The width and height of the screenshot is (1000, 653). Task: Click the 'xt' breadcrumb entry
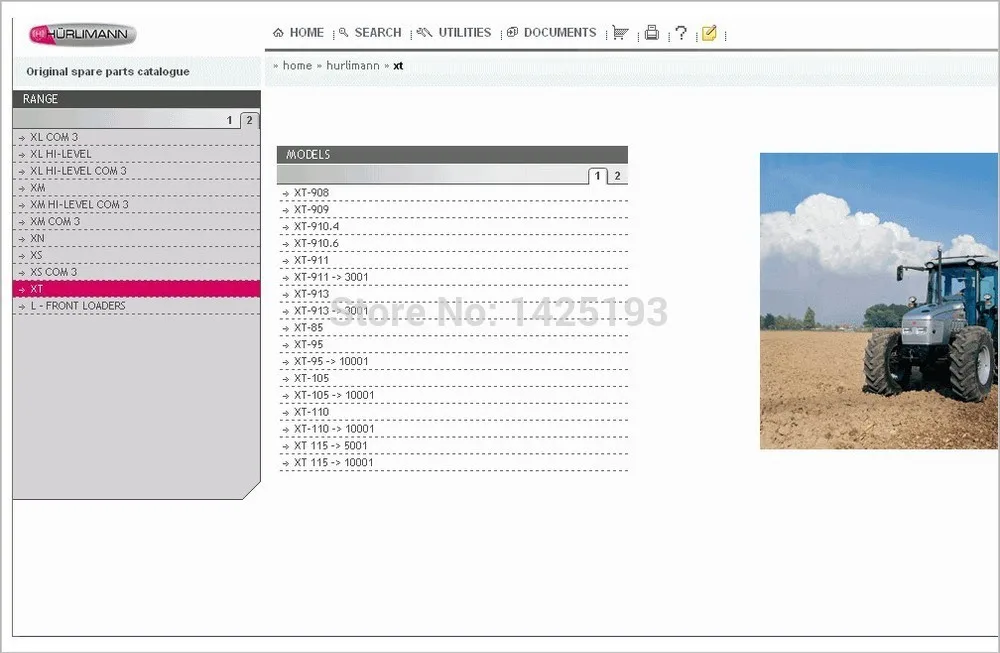[x=398, y=66]
